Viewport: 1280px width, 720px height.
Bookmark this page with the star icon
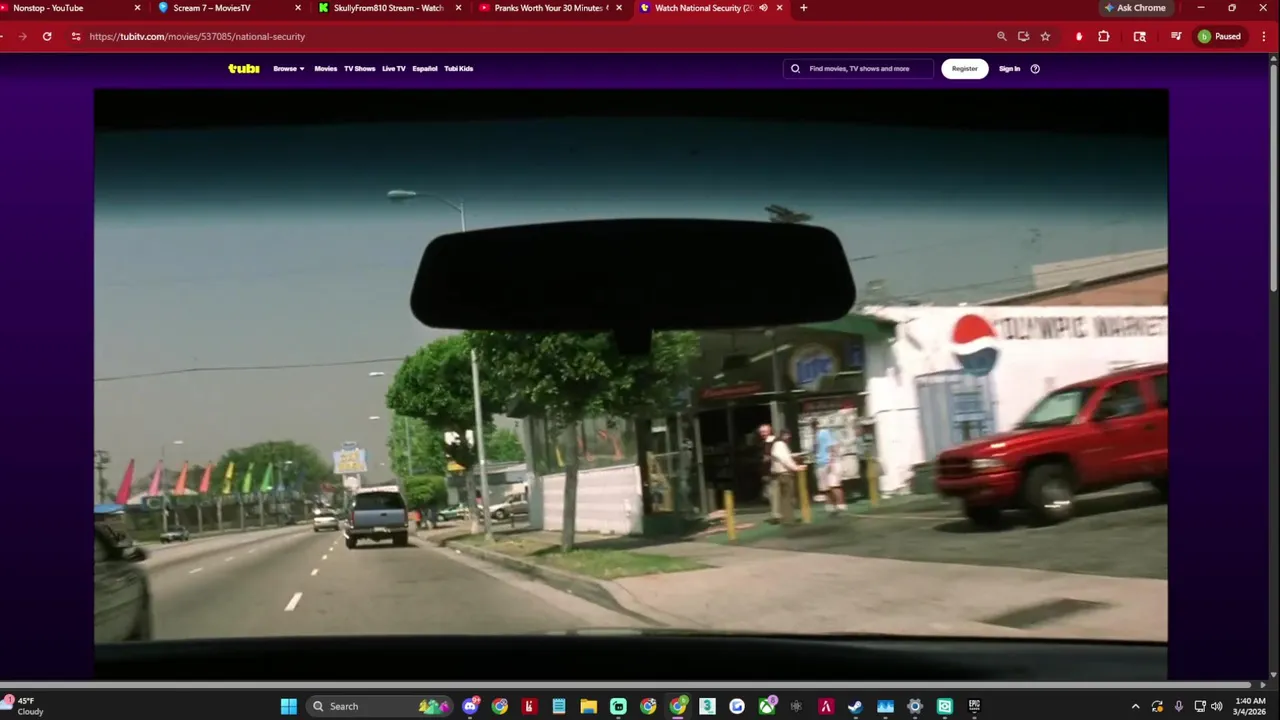click(x=1046, y=36)
